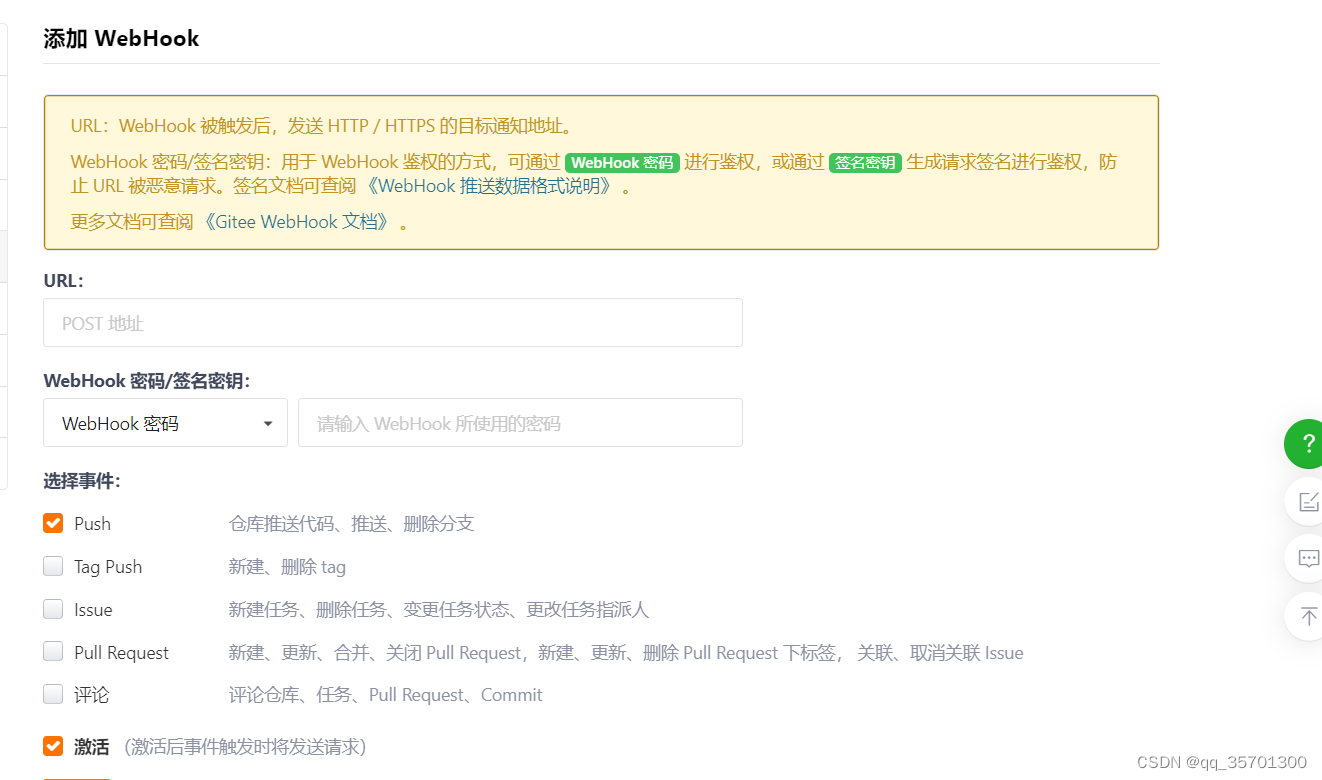
Task: Enable the Pull Request event checkbox
Action: pyautogui.click(x=52, y=651)
